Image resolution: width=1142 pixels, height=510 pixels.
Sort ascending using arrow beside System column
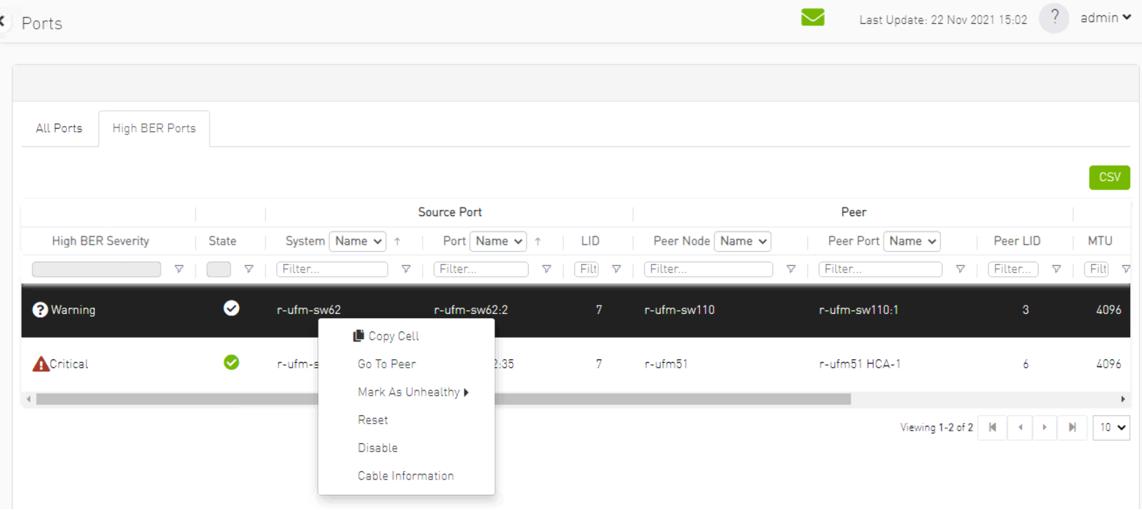click(x=397, y=241)
